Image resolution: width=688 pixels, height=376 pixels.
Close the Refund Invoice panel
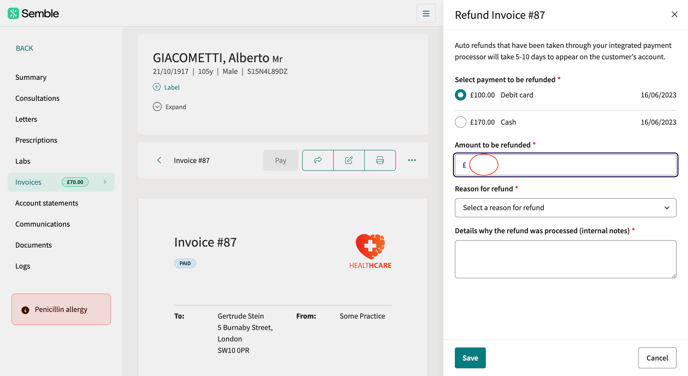(674, 14)
